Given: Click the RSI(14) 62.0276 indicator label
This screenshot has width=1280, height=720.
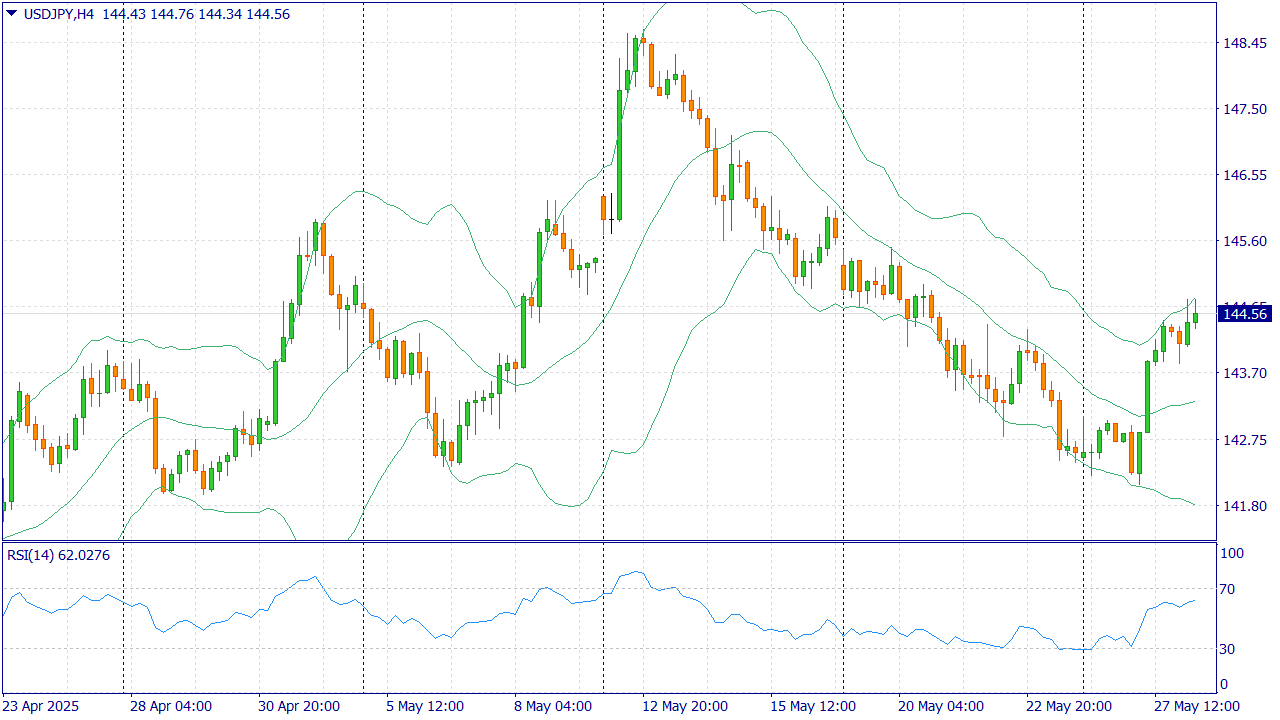Looking at the screenshot, I should 58,554.
